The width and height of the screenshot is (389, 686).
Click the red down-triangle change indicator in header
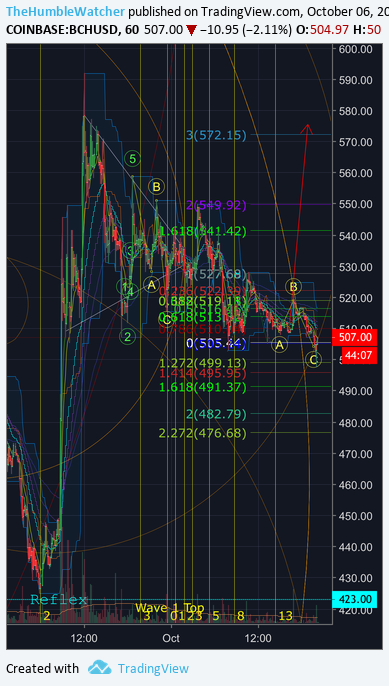pyautogui.click(x=191, y=30)
